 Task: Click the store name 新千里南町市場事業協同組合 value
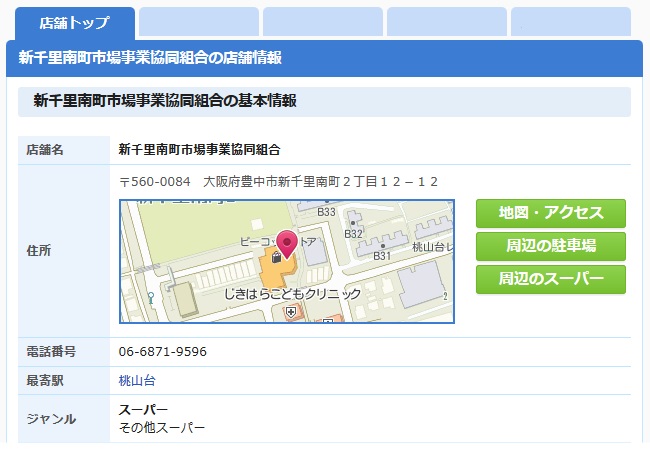pos(199,150)
